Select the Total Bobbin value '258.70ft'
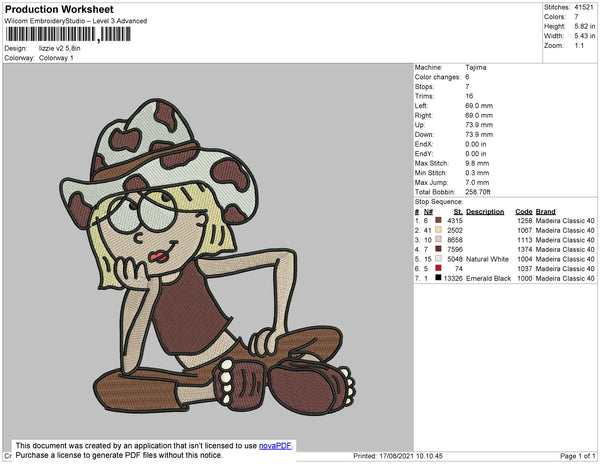600x464 pixels. coord(478,192)
